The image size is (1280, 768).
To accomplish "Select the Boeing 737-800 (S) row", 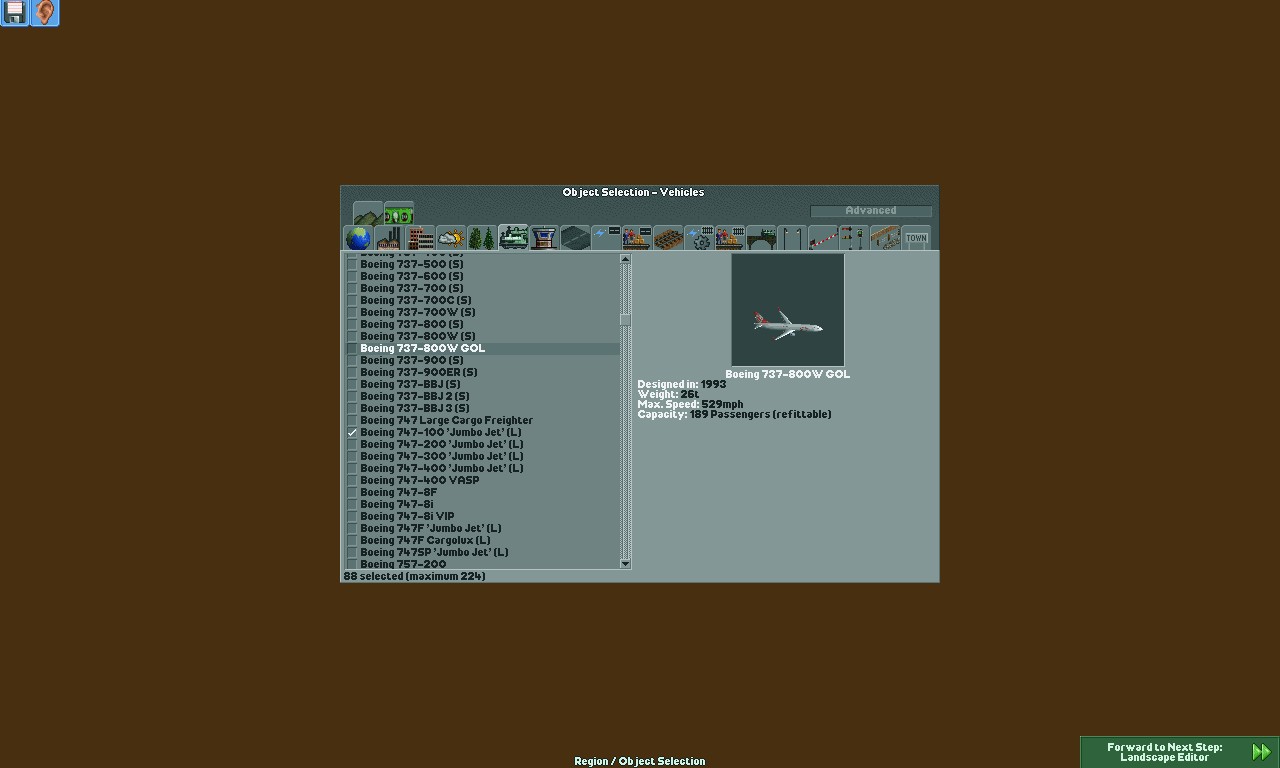I will point(482,324).
